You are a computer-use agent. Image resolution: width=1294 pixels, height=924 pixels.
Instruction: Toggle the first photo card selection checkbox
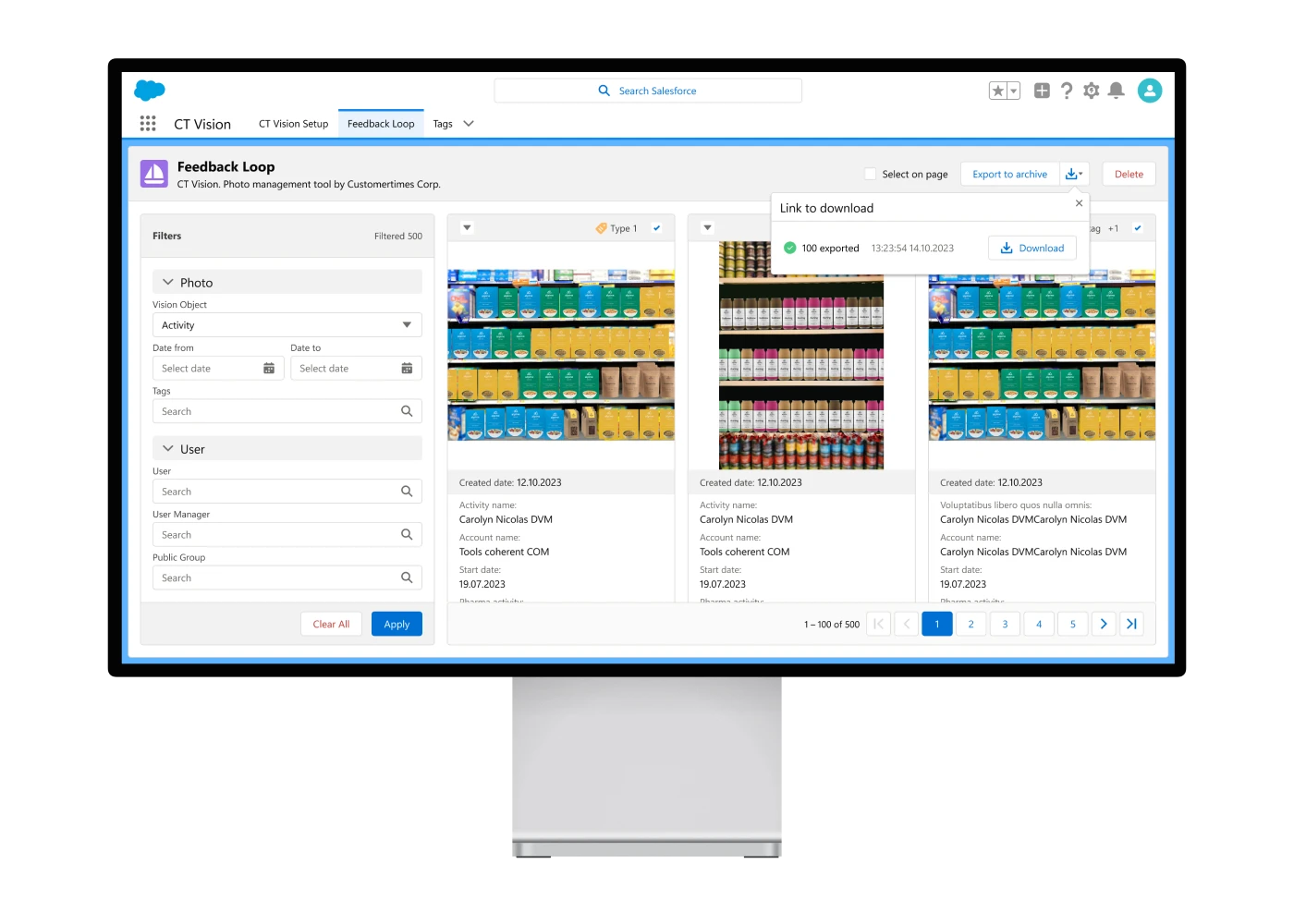657,228
